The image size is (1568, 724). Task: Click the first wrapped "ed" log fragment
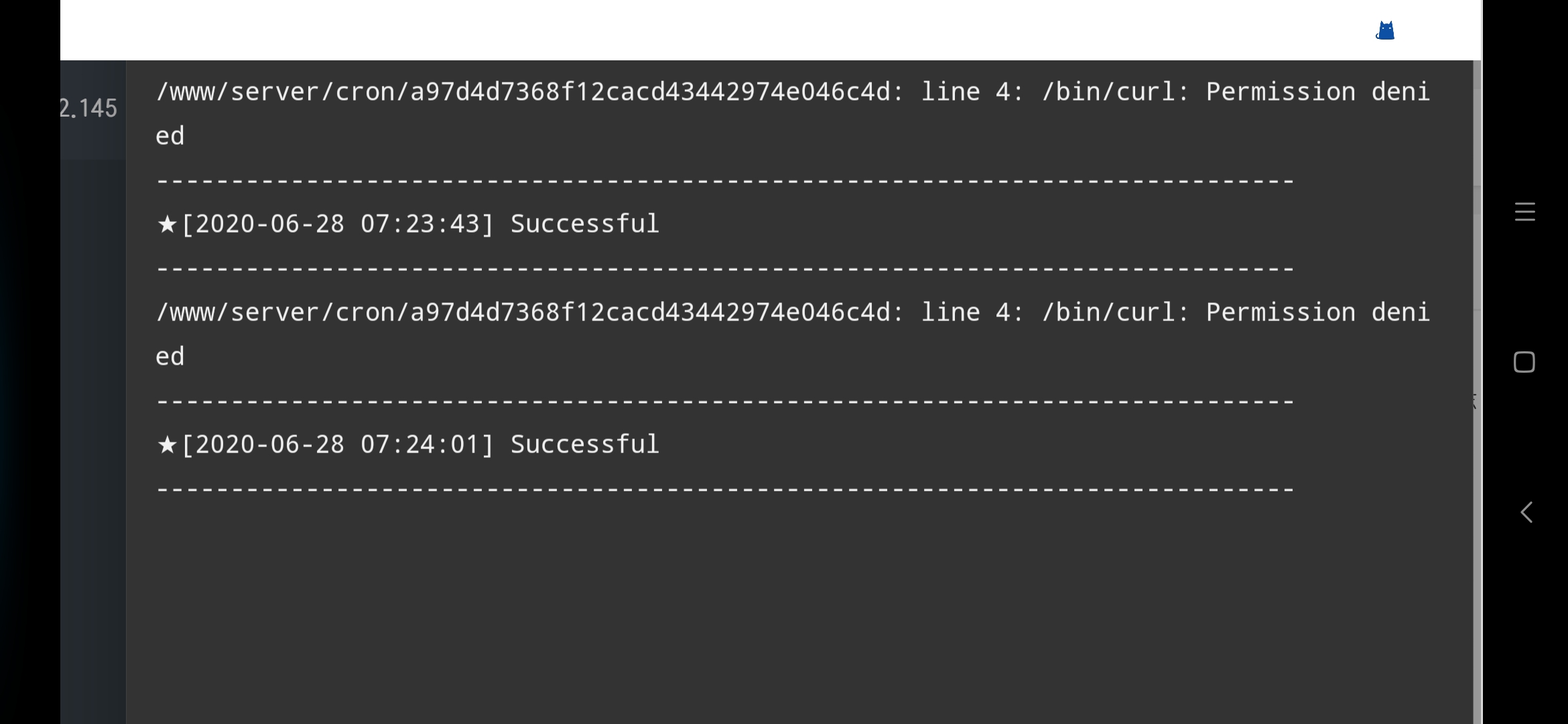pyautogui.click(x=170, y=136)
